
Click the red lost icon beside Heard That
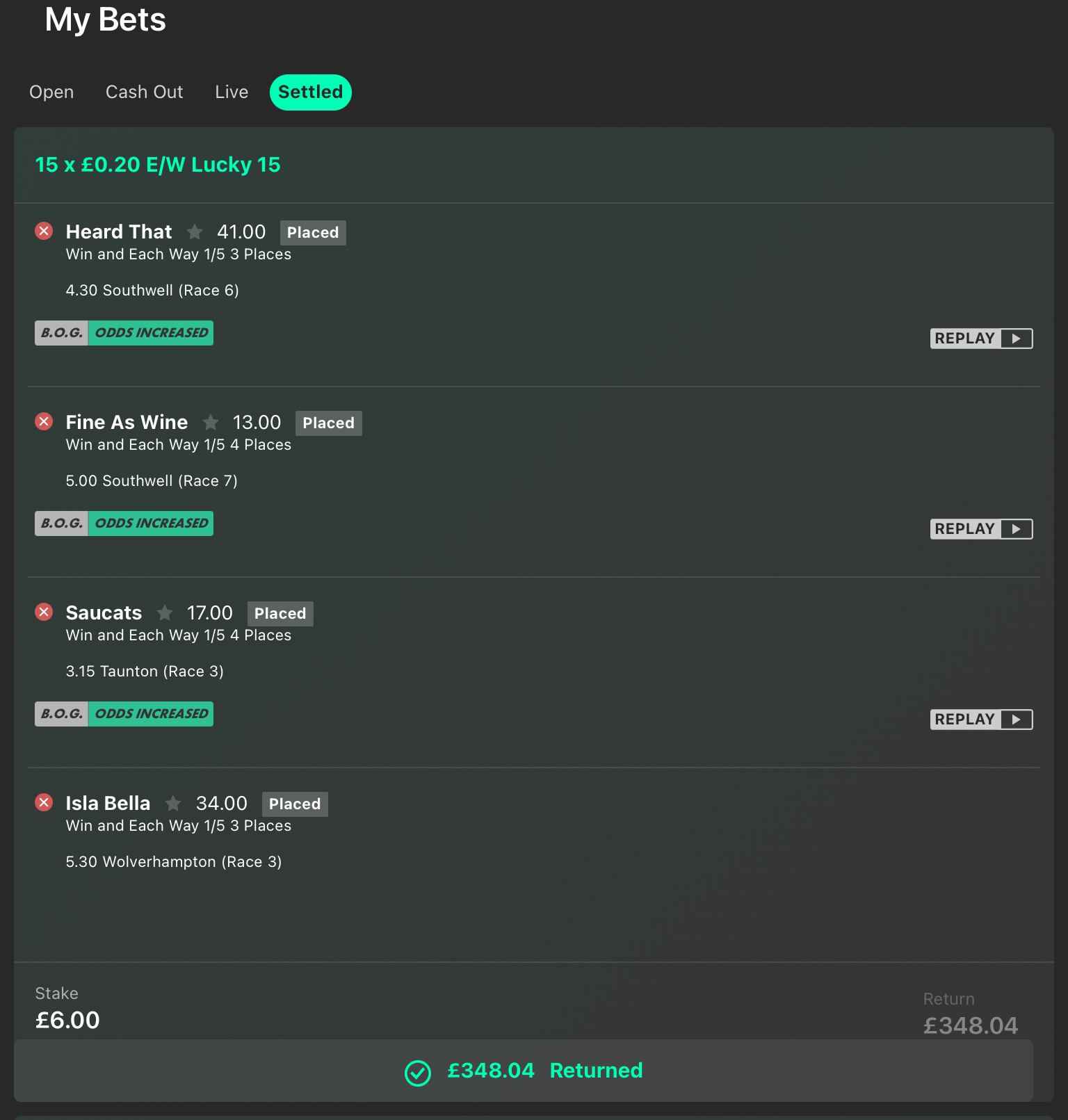click(44, 231)
